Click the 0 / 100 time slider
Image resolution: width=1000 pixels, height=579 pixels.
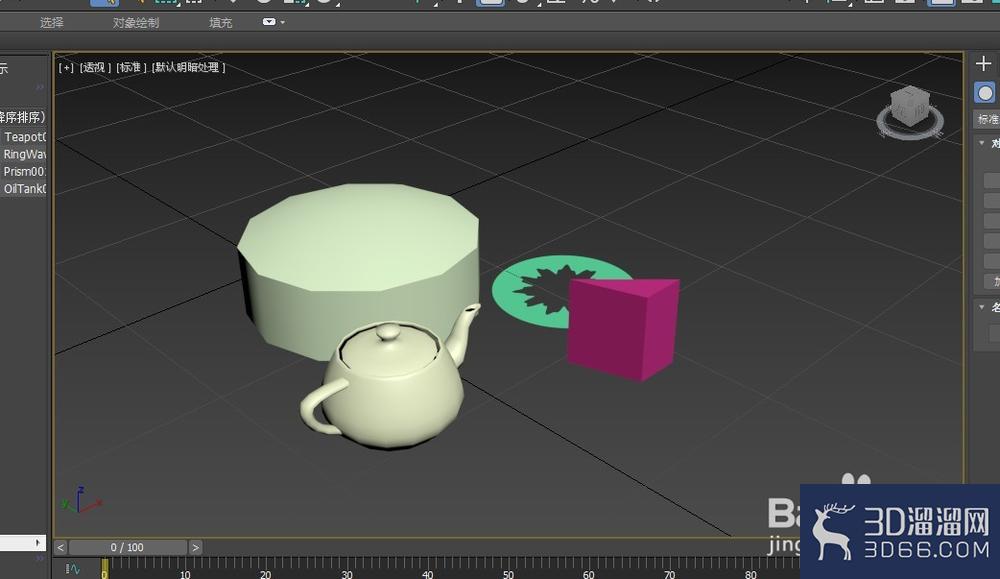(128, 547)
